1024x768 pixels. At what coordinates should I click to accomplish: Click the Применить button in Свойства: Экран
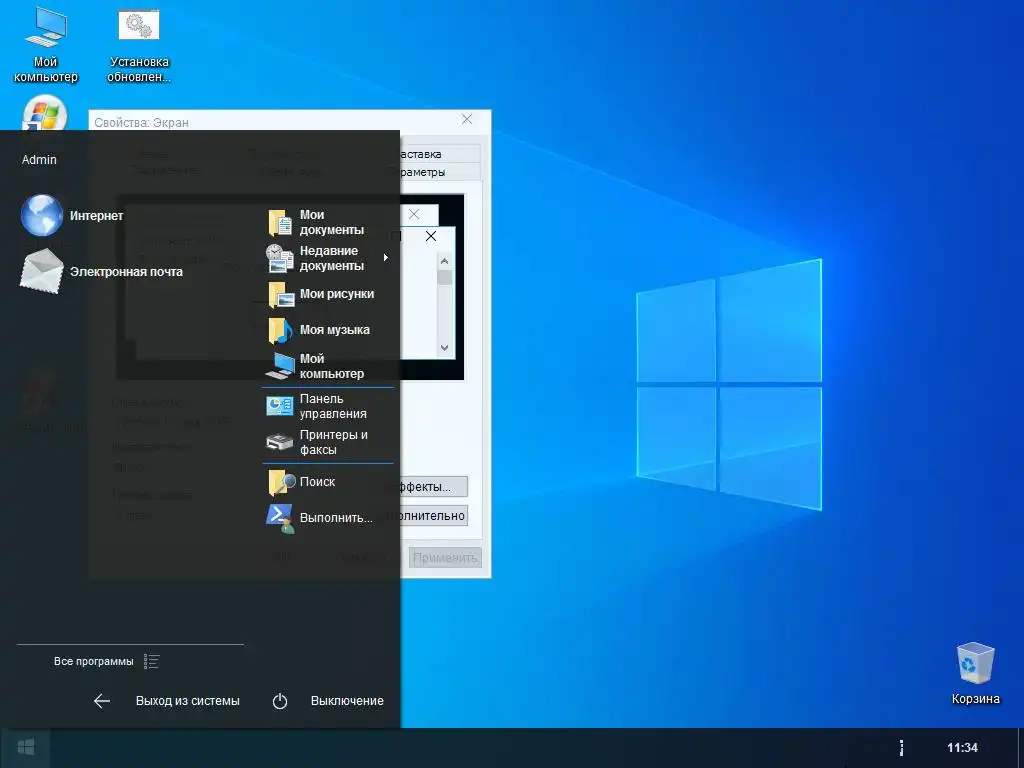[445, 558]
